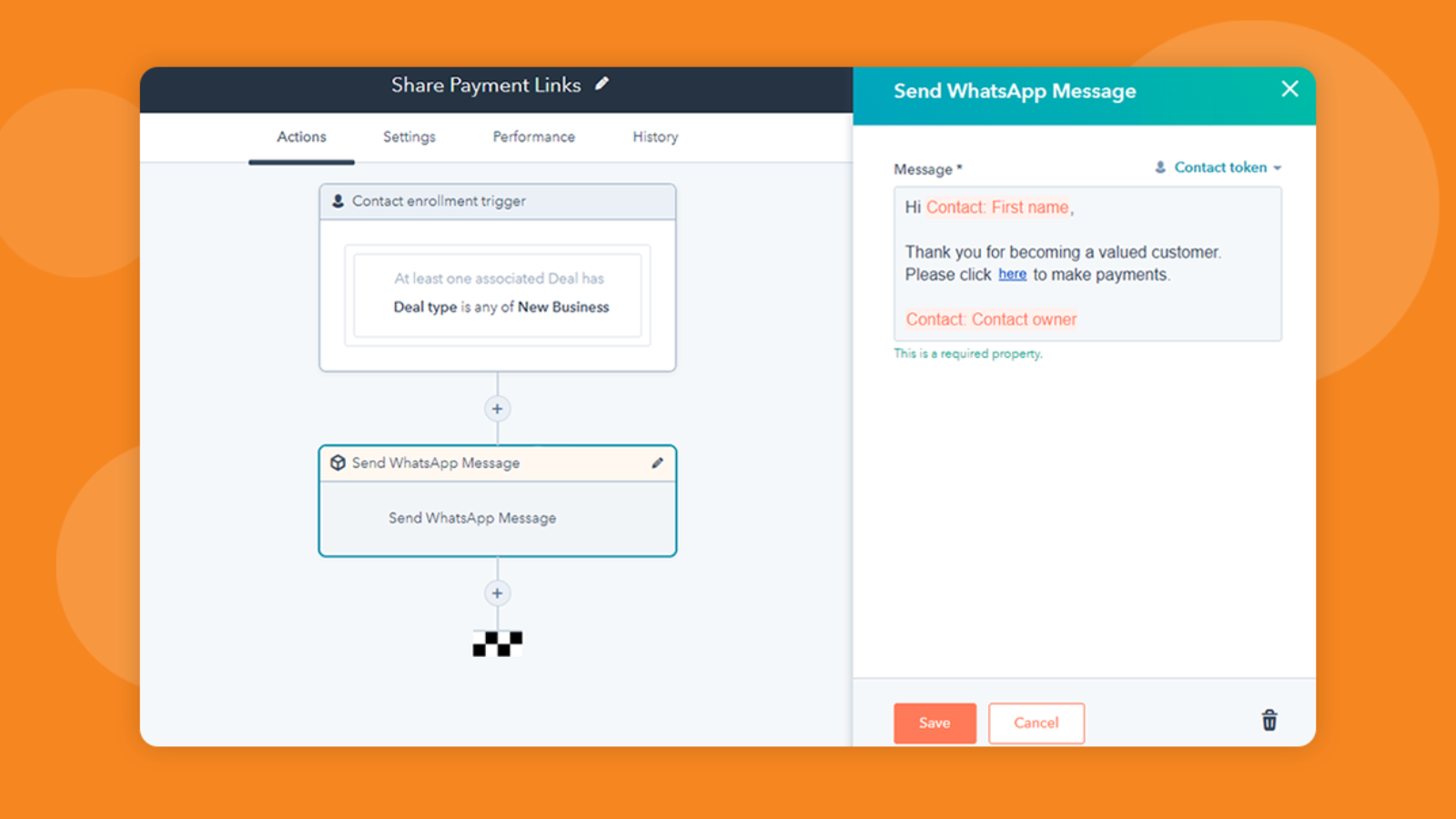Screen dimensions: 1456x819
Task: Click the plus icon below the enrollment trigger
Action: click(x=497, y=409)
